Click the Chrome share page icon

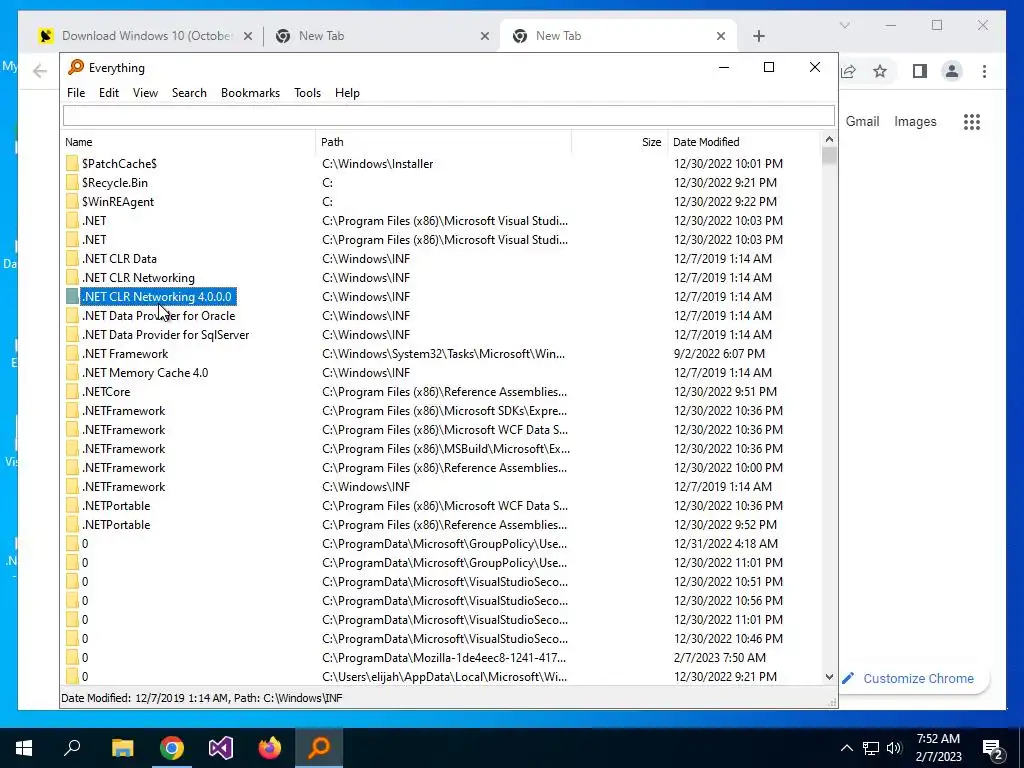(x=848, y=71)
